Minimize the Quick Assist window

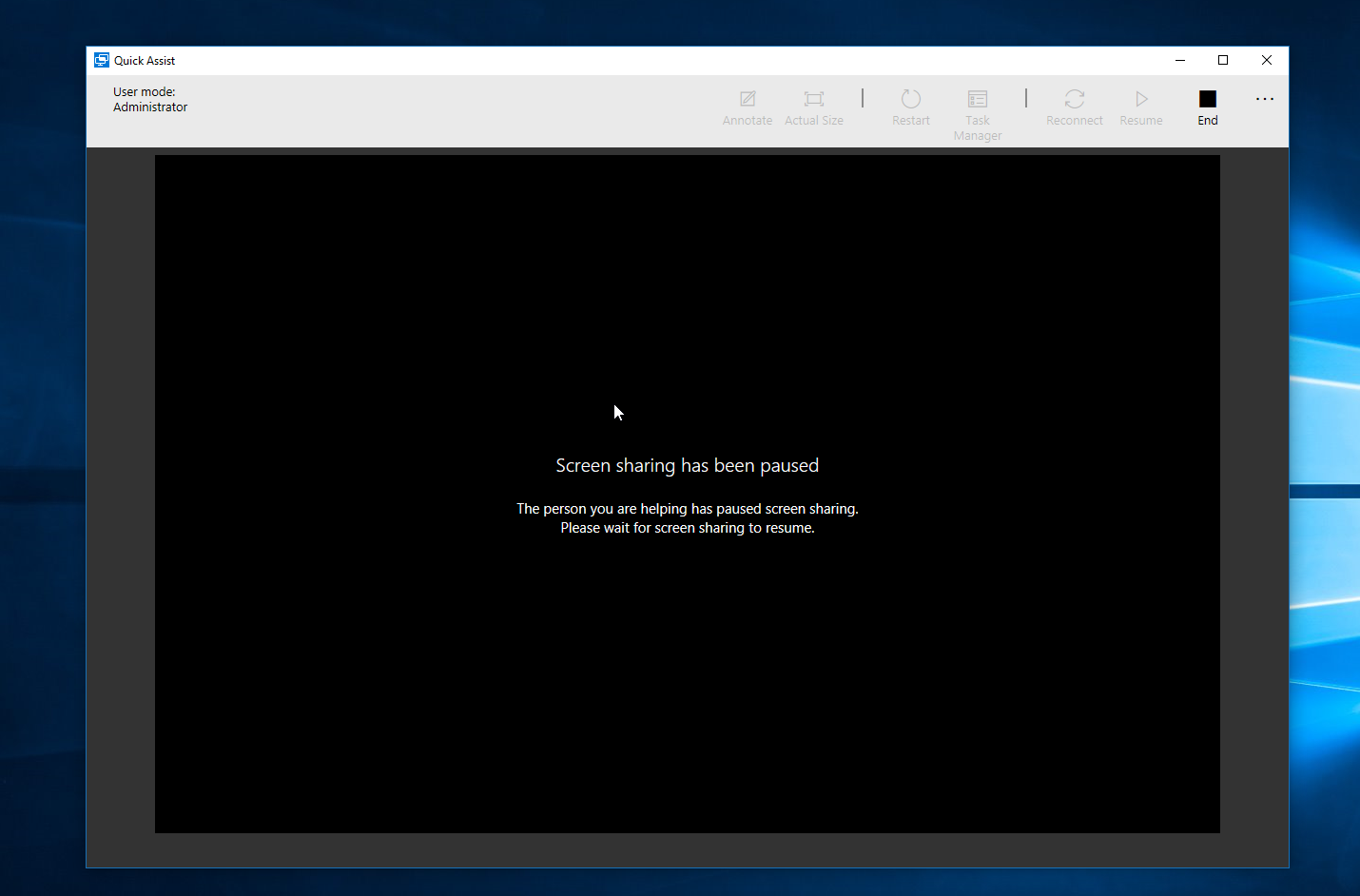click(1180, 60)
